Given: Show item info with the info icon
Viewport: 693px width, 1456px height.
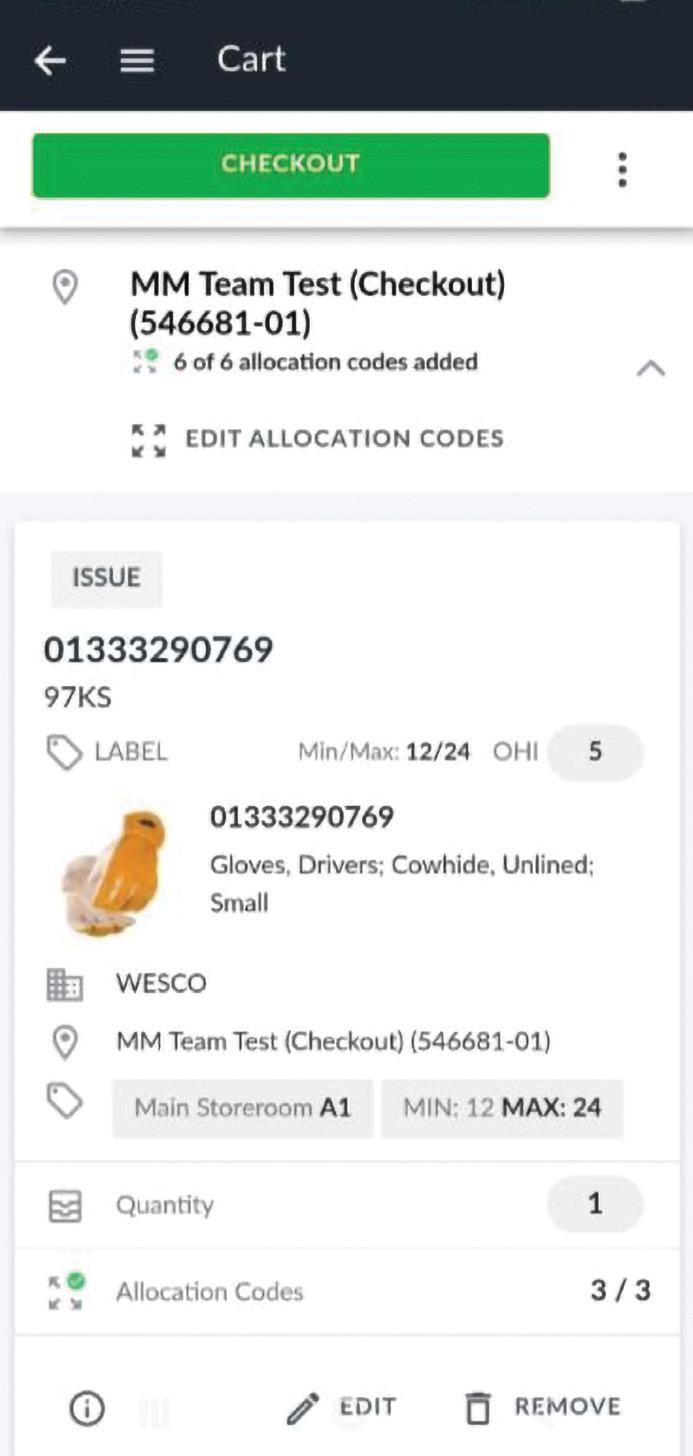Looking at the screenshot, I should (87, 1408).
